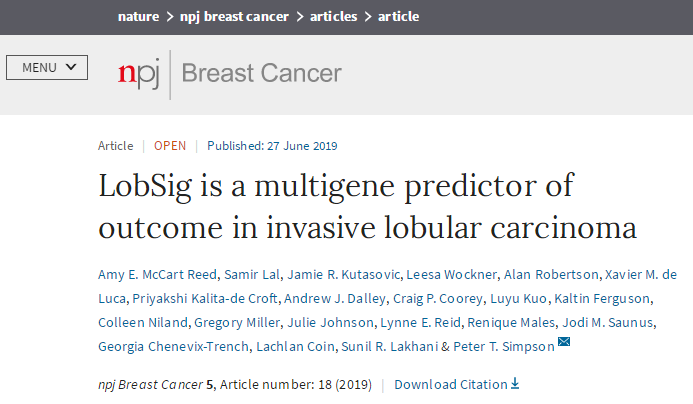This screenshot has height=404, width=693.
Task: Open npj breast cancer breadcrumb link
Action: 234,17
